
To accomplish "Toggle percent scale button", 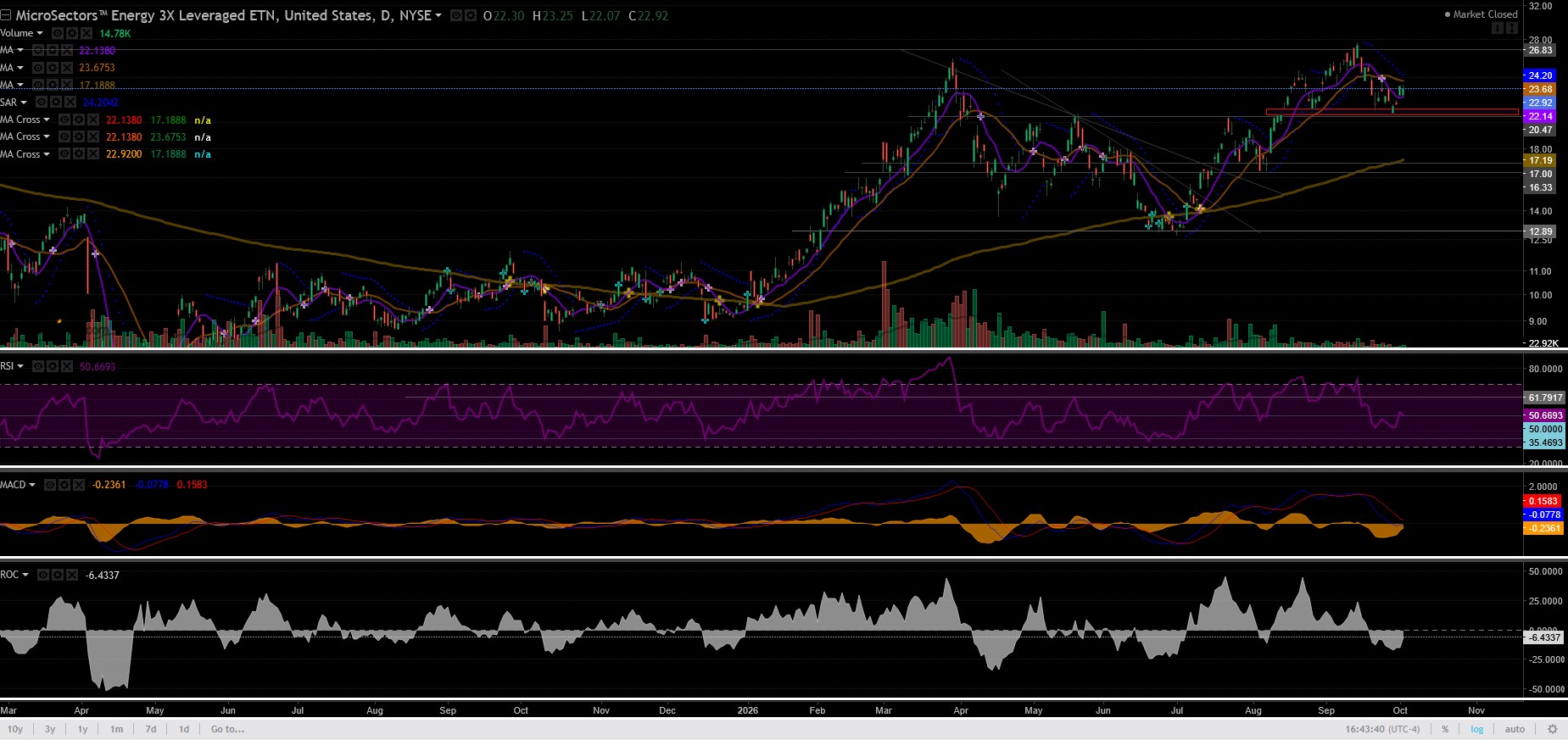I will tap(1445, 729).
